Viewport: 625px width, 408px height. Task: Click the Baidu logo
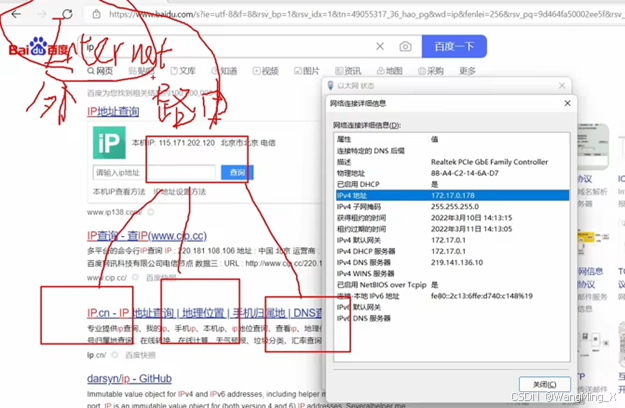(39, 48)
